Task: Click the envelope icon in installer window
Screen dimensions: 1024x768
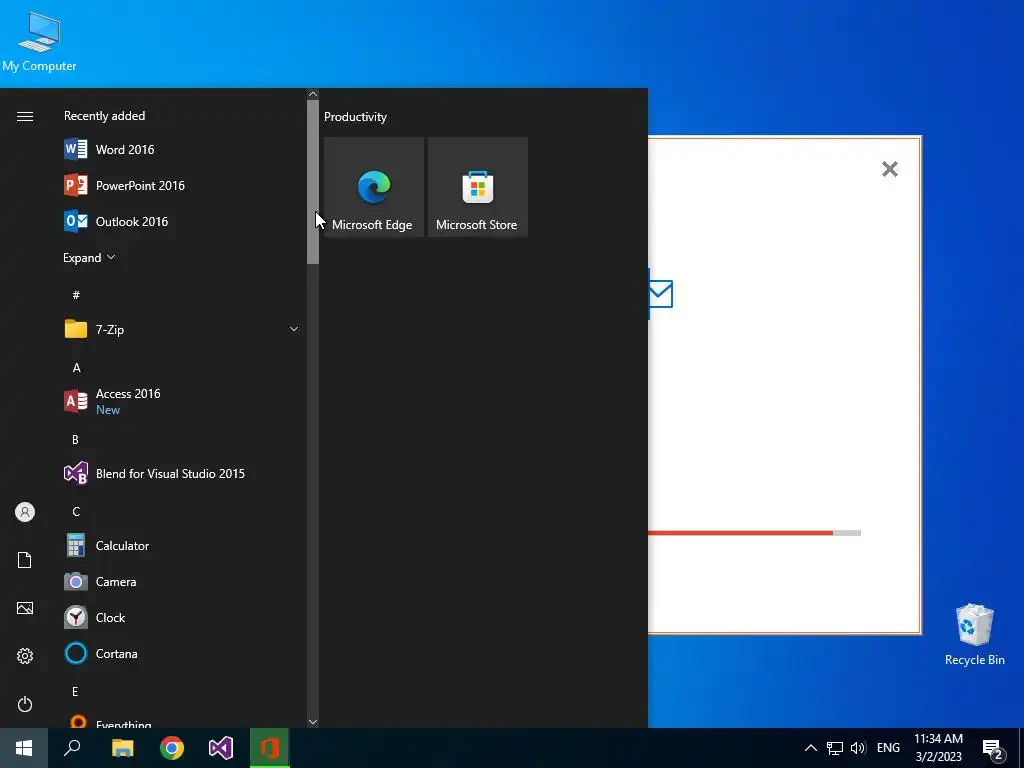Action: pos(660,294)
